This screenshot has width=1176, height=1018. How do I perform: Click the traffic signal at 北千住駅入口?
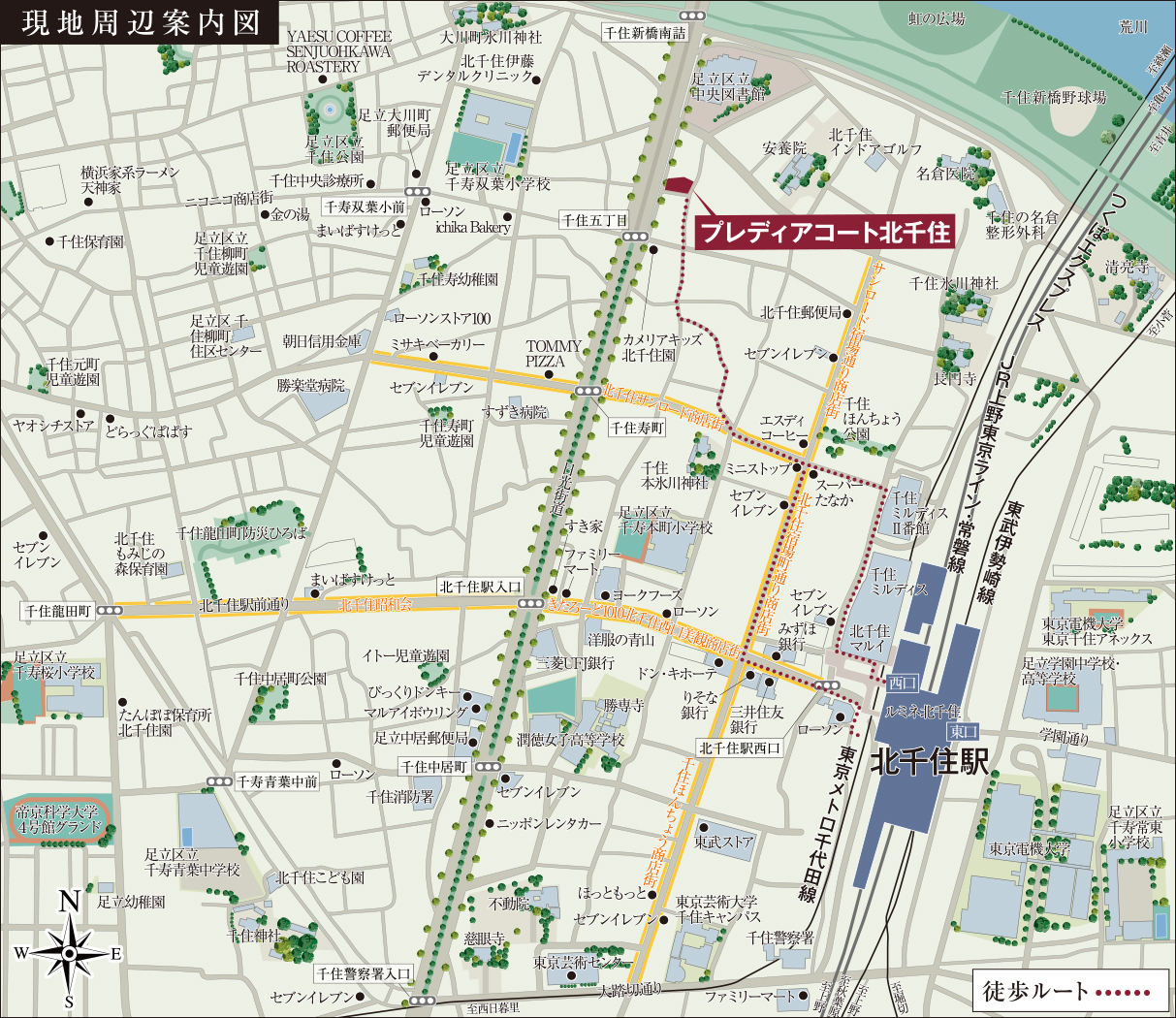tap(530, 603)
